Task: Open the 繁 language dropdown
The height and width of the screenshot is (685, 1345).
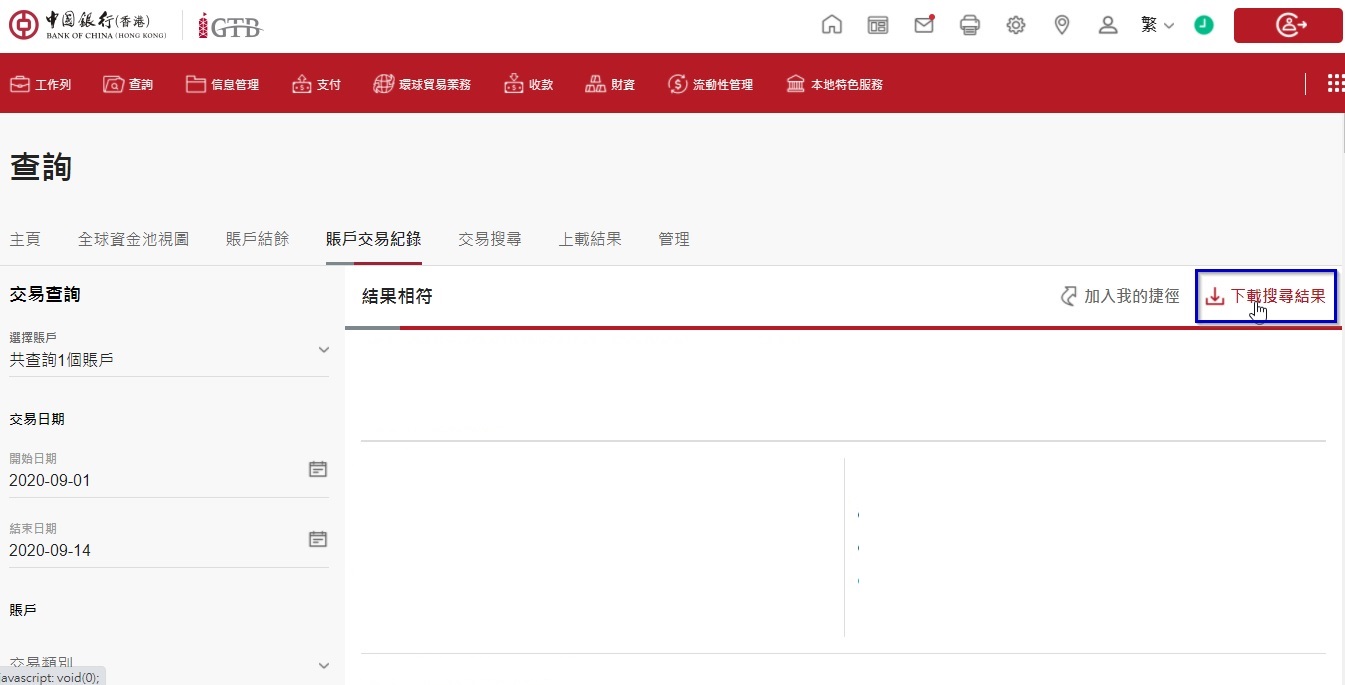Action: pyautogui.click(x=1157, y=25)
